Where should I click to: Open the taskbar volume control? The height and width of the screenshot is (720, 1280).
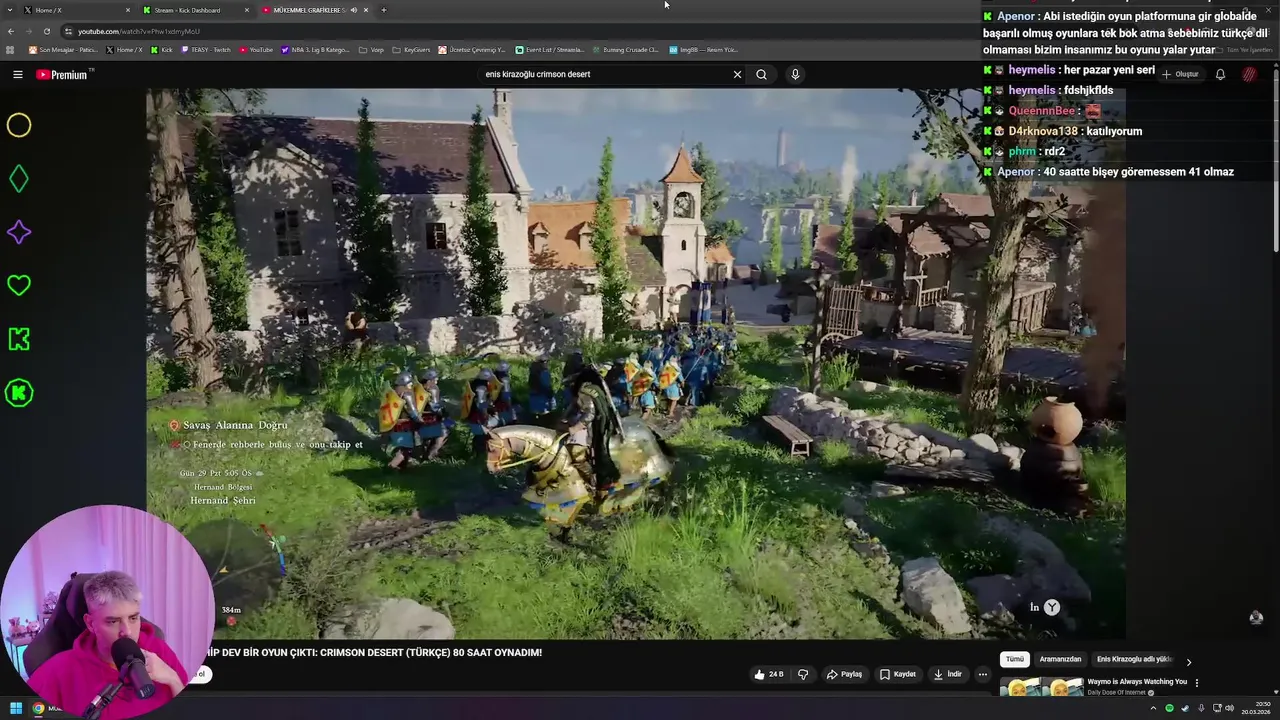[1232, 709]
